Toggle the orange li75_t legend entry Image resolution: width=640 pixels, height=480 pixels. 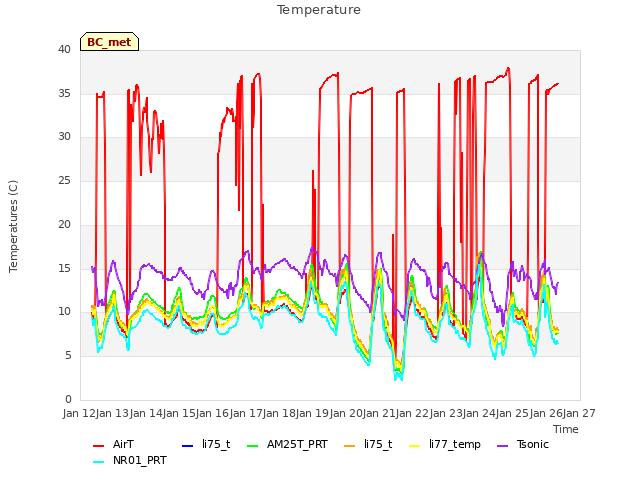(x=368, y=444)
